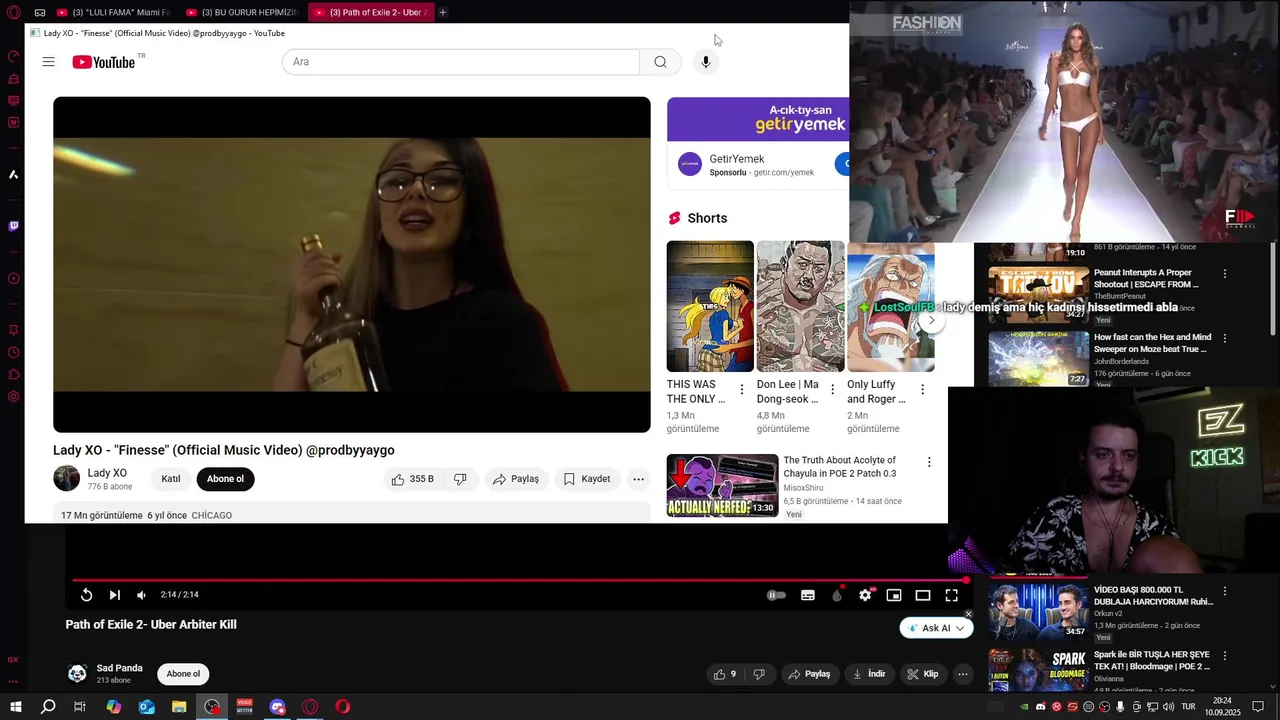Open 'Peanut Interrupts A Proper Shootout' video
The image size is (1280, 720).
(1145, 278)
